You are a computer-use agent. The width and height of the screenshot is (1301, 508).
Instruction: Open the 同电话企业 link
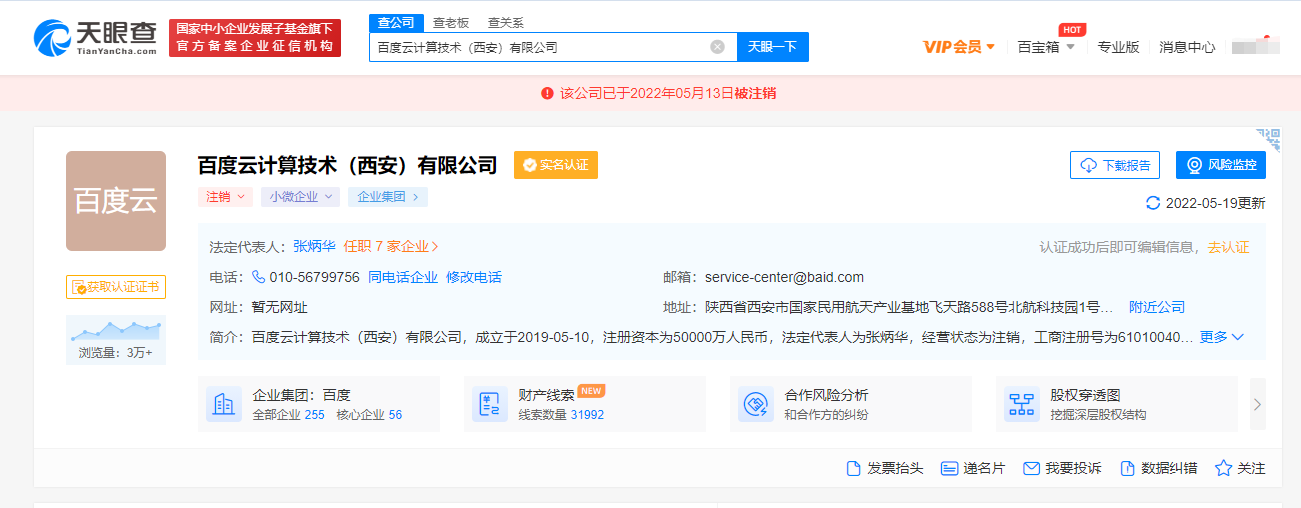403,277
